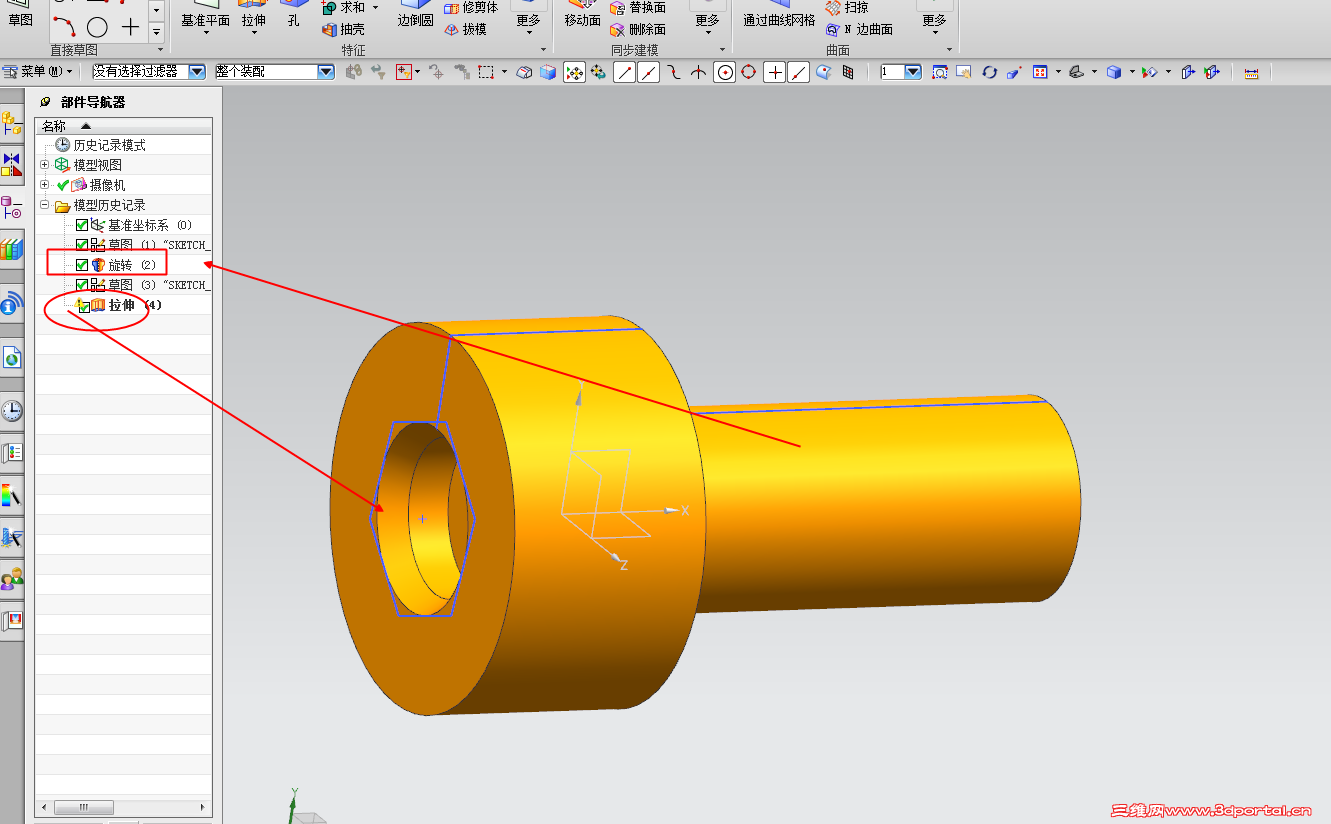
Task: Click the 修剪体 (Trim Body) tool
Action: tap(470, 8)
